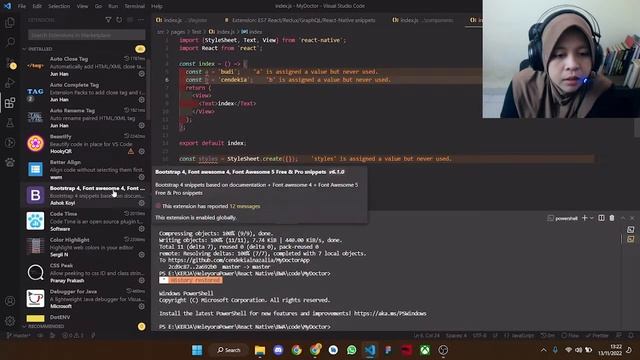The image size is (640, 360).
Task: Open the View menu
Action: pos(82,6)
